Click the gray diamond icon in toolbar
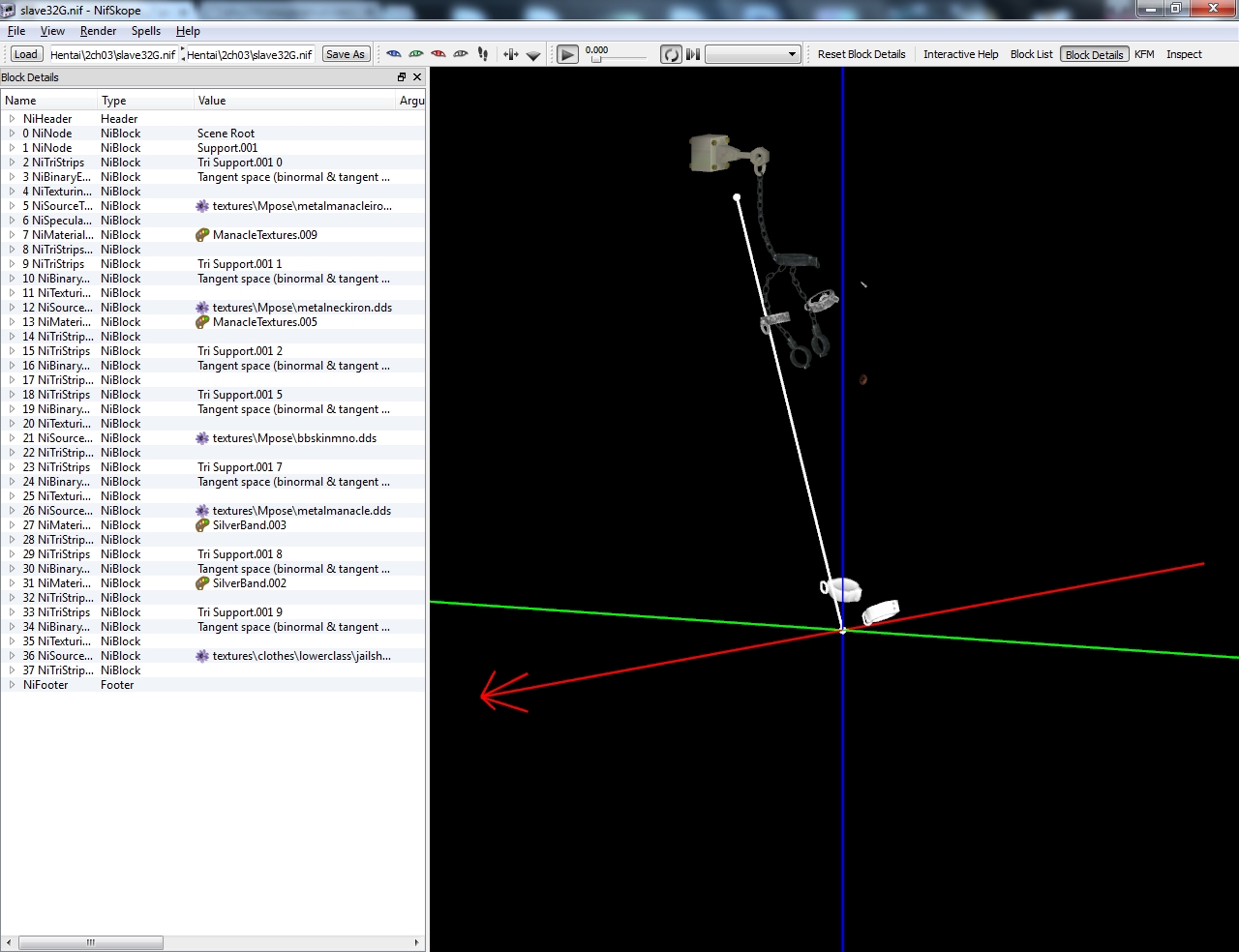1239x952 pixels. pyautogui.click(x=533, y=55)
